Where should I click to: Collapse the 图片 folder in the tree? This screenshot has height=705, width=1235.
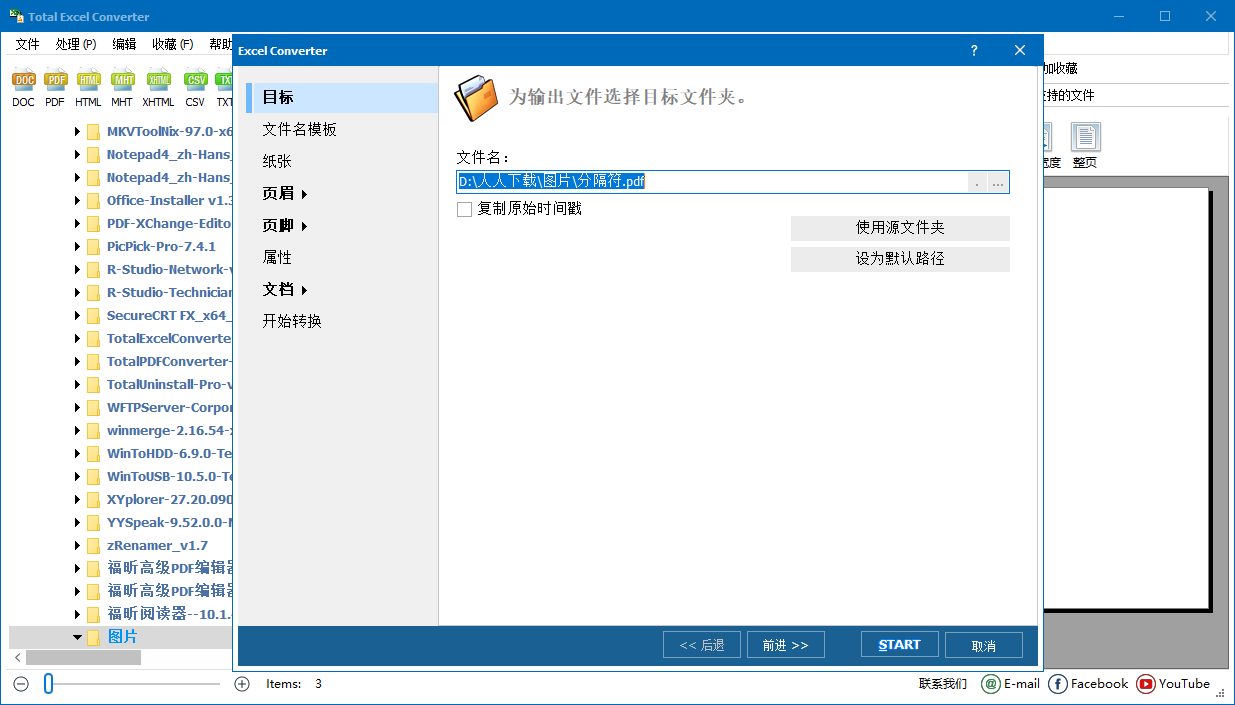[x=76, y=637]
